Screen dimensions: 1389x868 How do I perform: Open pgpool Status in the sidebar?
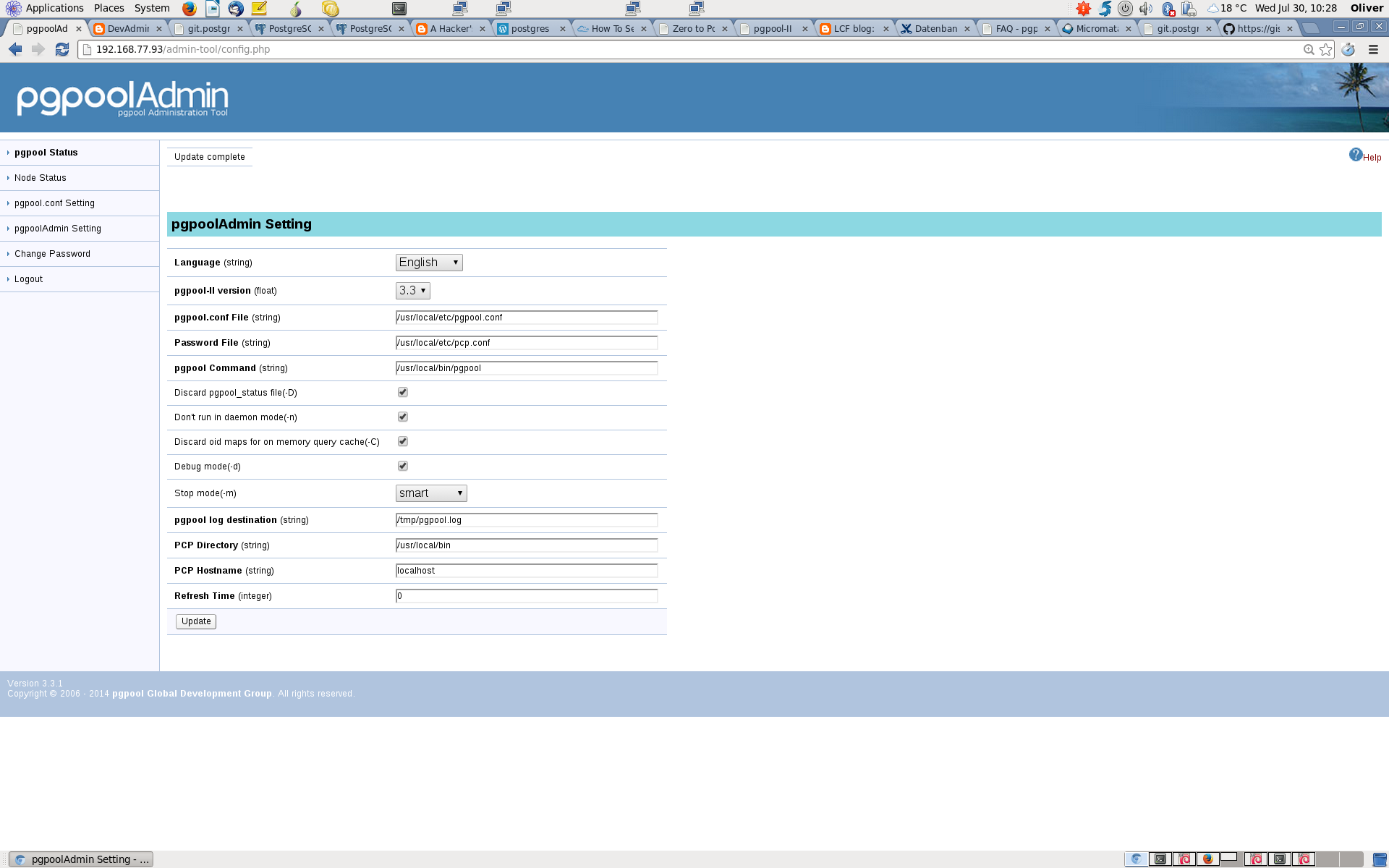pos(46,153)
